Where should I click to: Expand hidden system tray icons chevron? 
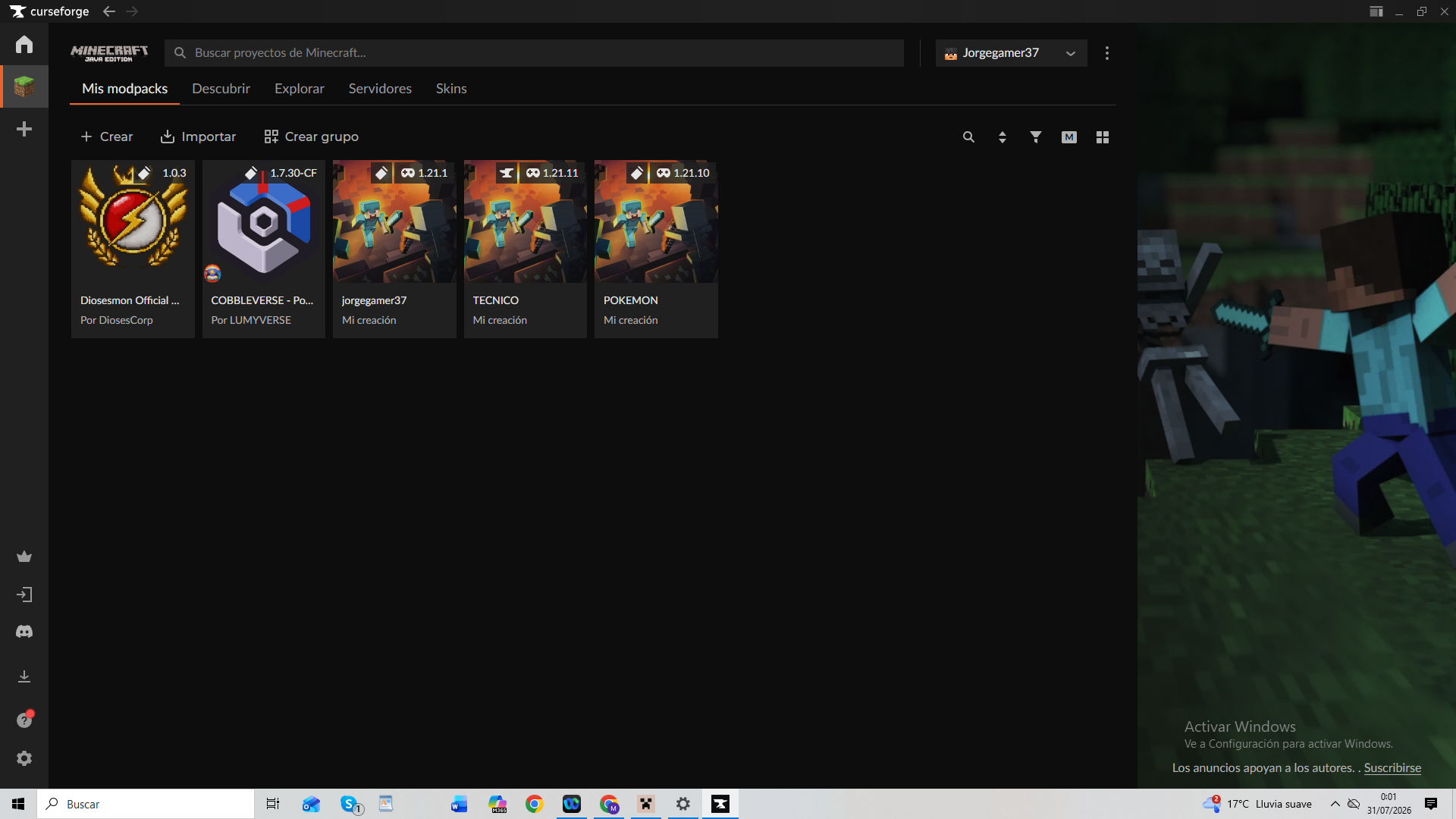[x=1335, y=804]
